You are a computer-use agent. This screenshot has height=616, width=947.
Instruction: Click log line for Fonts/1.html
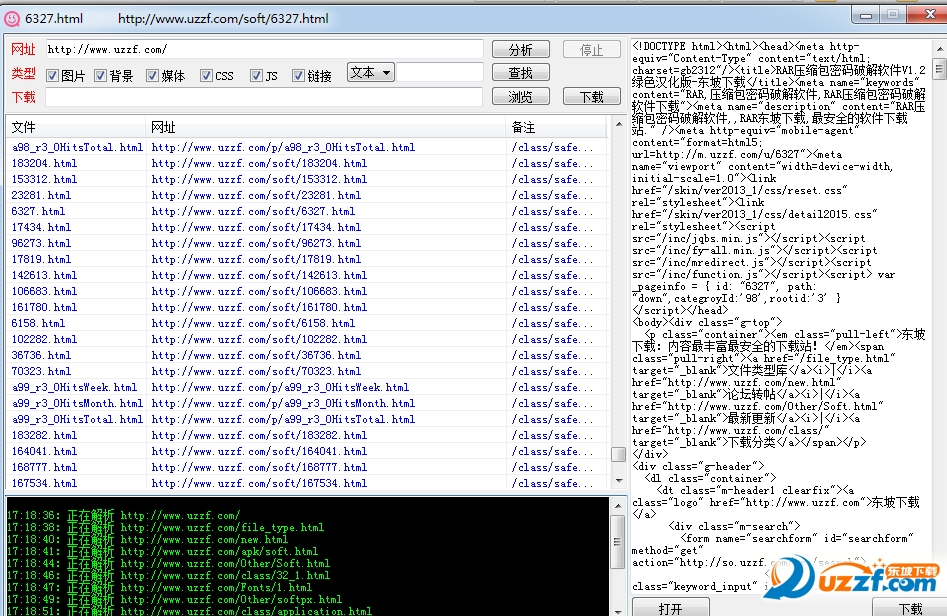tap(159, 587)
